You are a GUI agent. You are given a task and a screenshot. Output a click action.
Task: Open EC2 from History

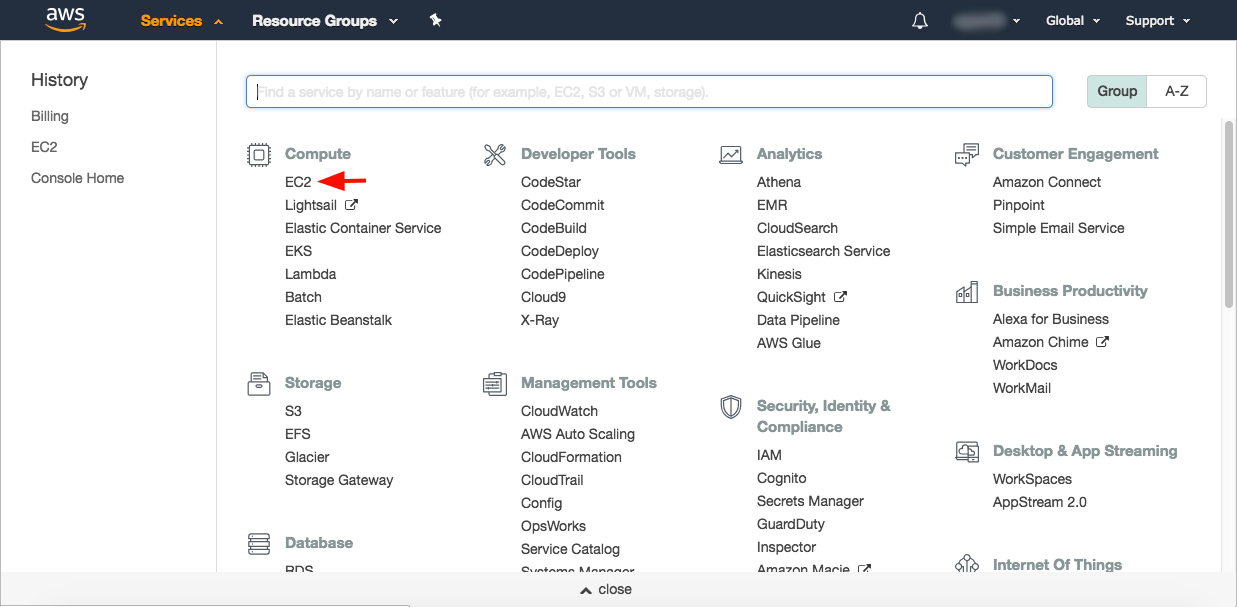click(x=44, y=147)
